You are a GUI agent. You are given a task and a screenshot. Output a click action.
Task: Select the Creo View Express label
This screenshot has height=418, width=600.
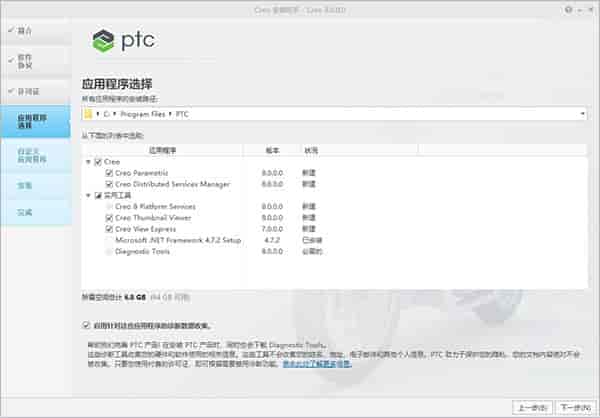[145, 229]
